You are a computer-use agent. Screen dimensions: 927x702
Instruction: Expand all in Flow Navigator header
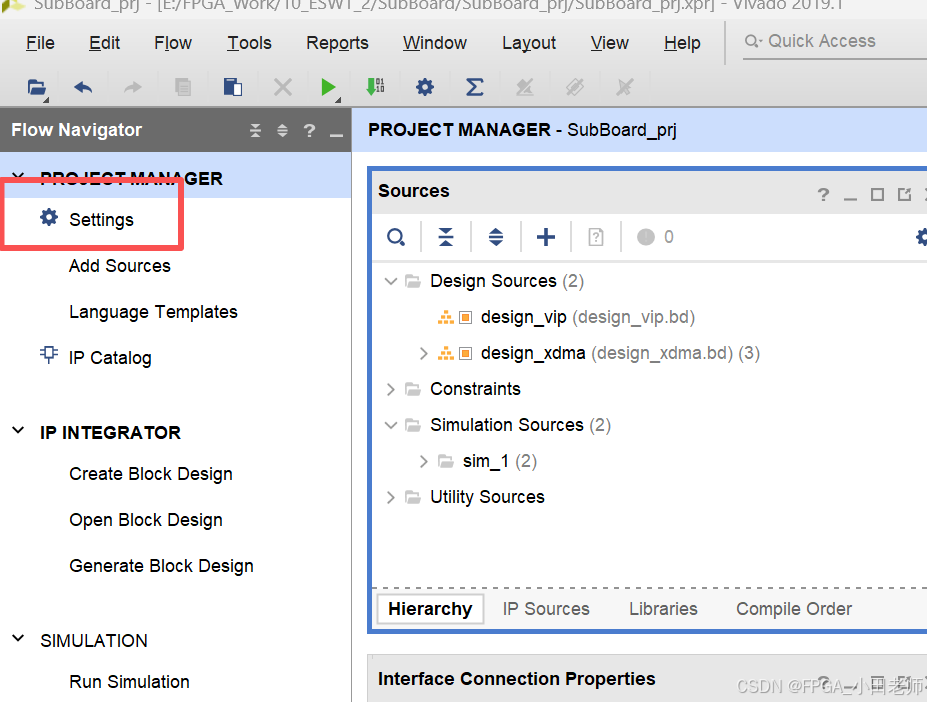tap(282, 130)
